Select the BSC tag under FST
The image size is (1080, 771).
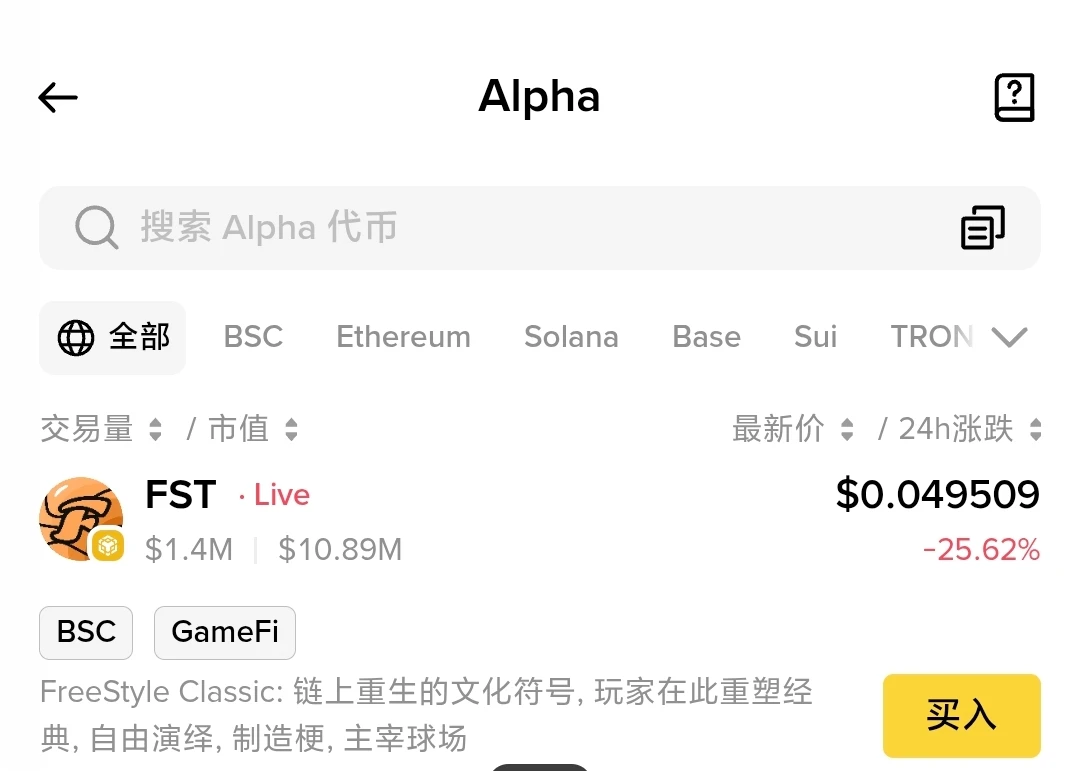pos(85,632)
